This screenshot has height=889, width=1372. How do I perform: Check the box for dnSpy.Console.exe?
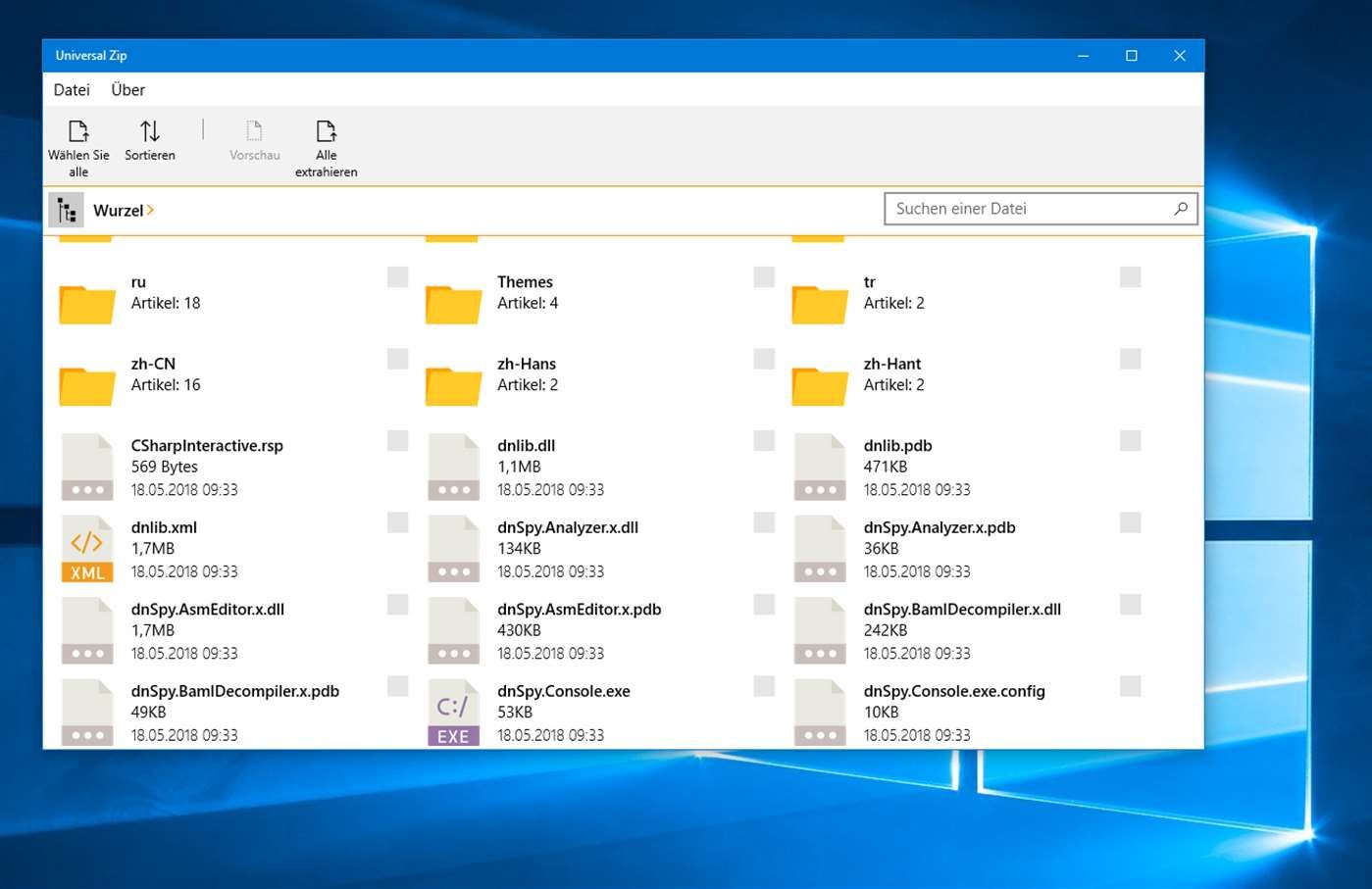[x=764, y=686]
